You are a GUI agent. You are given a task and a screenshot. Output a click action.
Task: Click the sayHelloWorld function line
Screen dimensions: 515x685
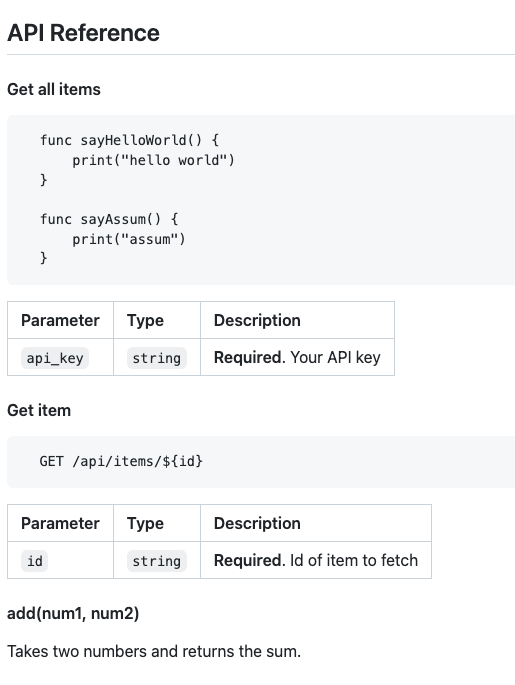(129, 140)
